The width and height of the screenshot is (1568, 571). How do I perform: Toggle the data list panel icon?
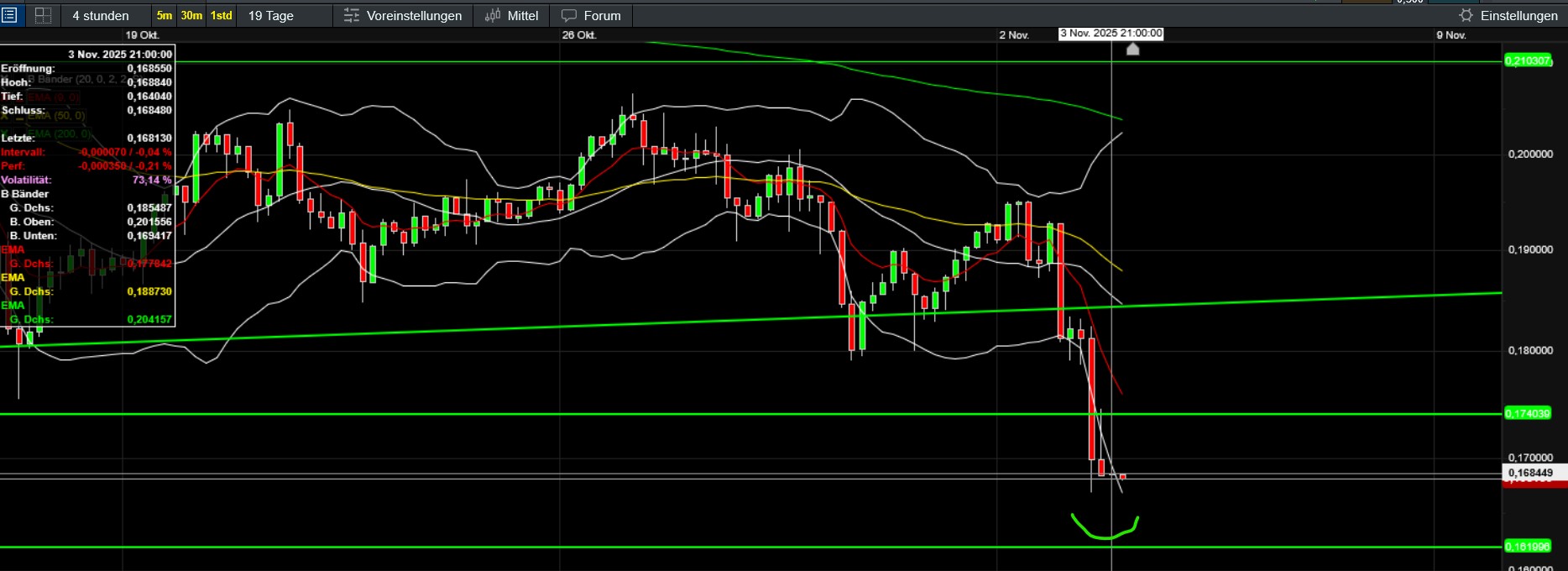coord(9,15)
